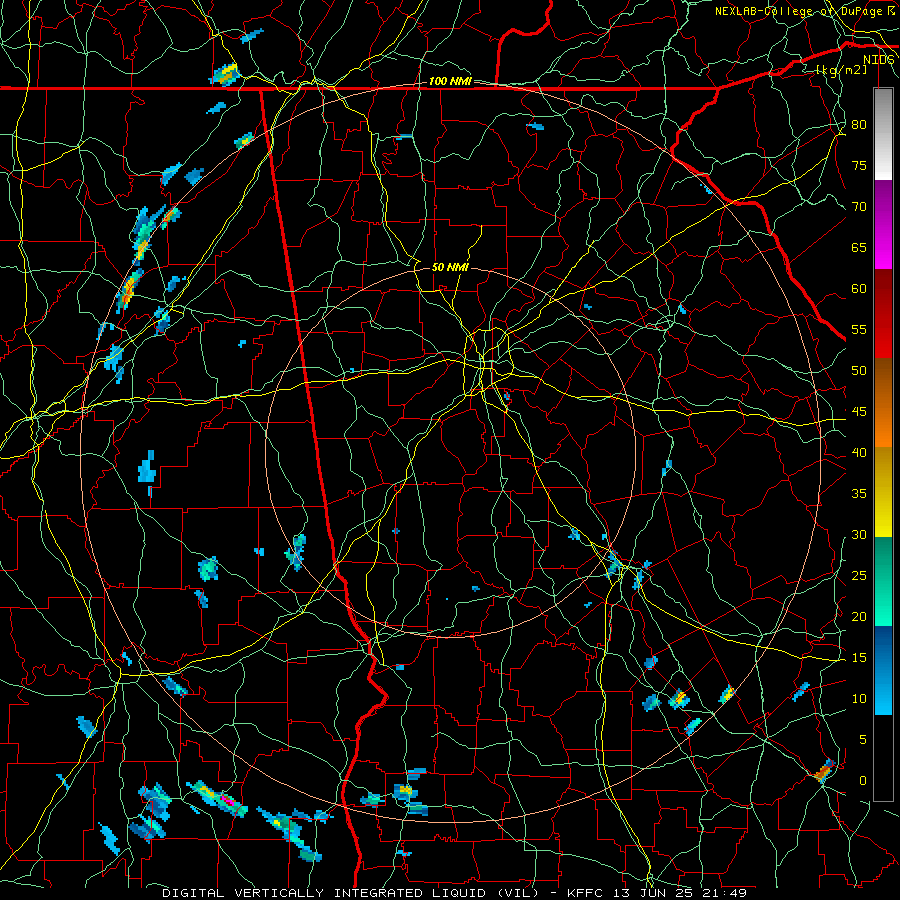Select the yellow-gold segment of the color scale
This screenshot has width=900, height=900.
[x=883, y=492]
